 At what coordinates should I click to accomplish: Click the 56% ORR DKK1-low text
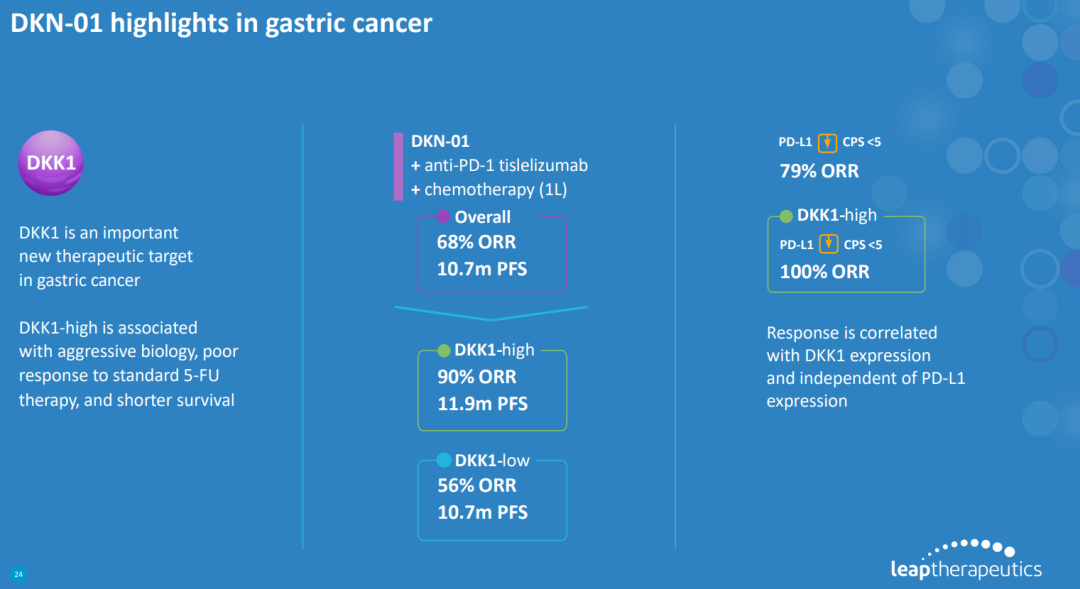[476, 486]
